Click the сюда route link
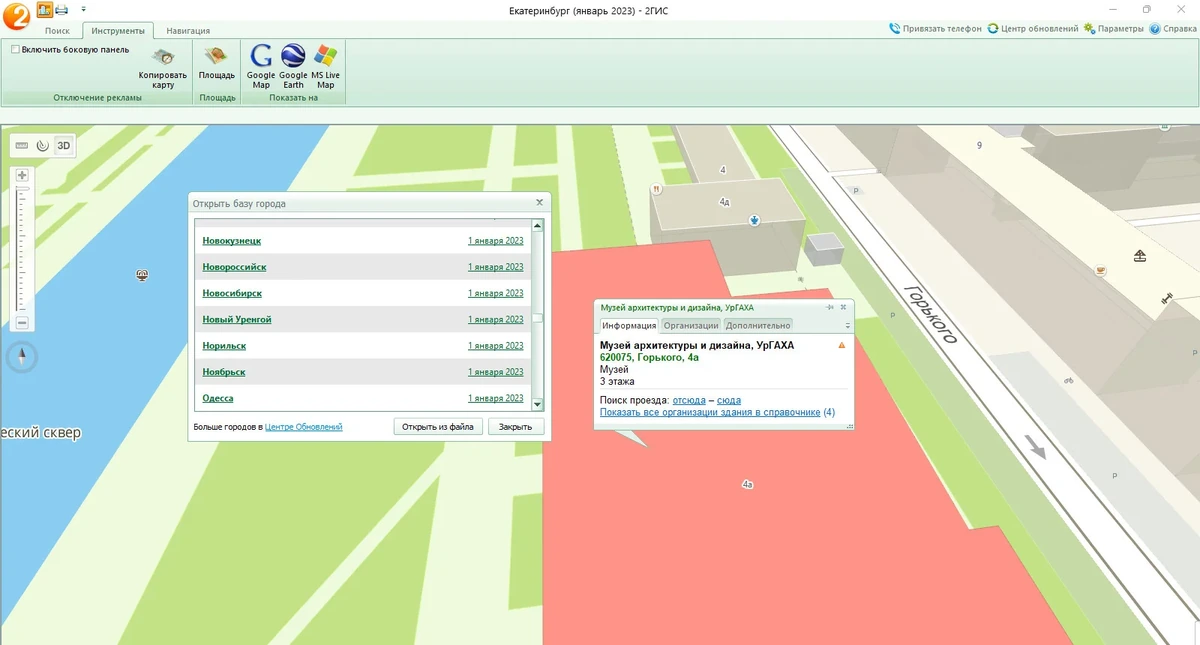This screenshot has width=1200, height=645. click(x=729, y=400)
